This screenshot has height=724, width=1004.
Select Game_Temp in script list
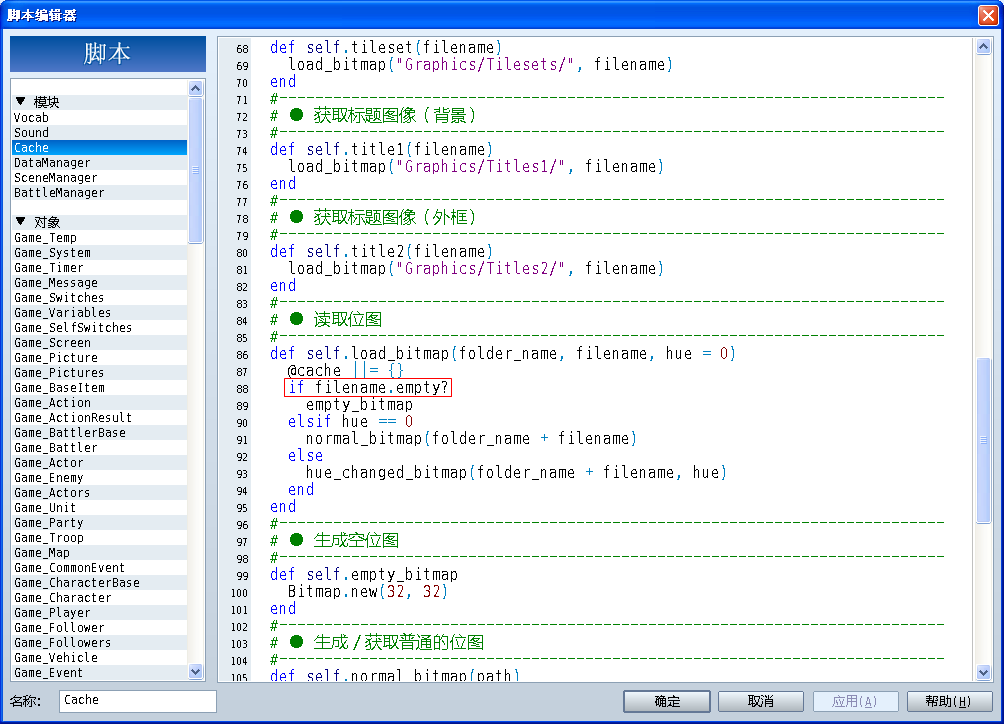[99, 238]
